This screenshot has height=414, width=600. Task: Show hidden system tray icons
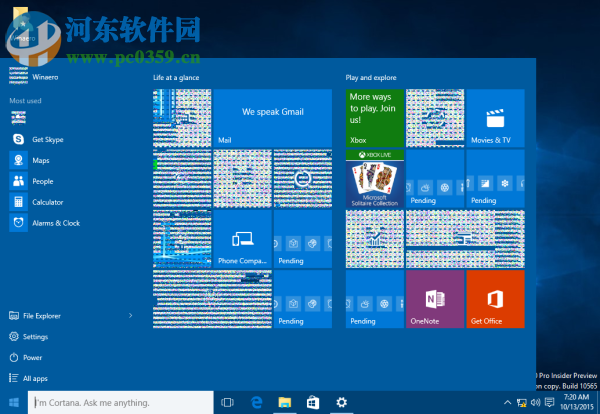pos(507,403)
